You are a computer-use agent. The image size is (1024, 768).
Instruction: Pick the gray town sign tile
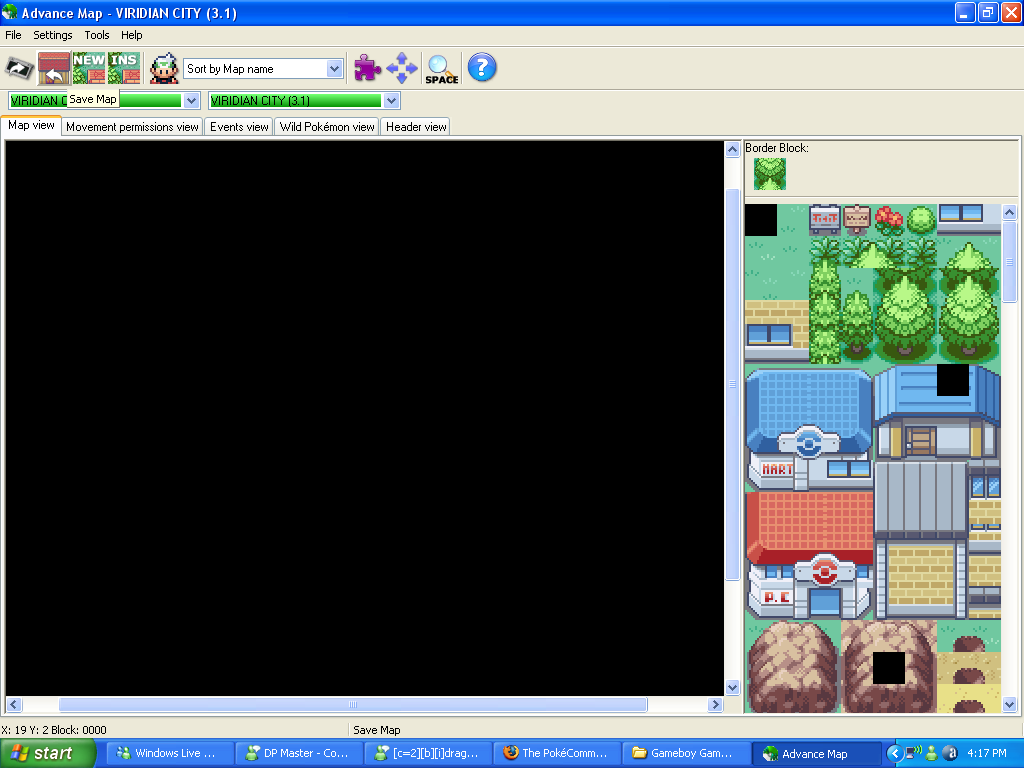(x=825, y=220)
